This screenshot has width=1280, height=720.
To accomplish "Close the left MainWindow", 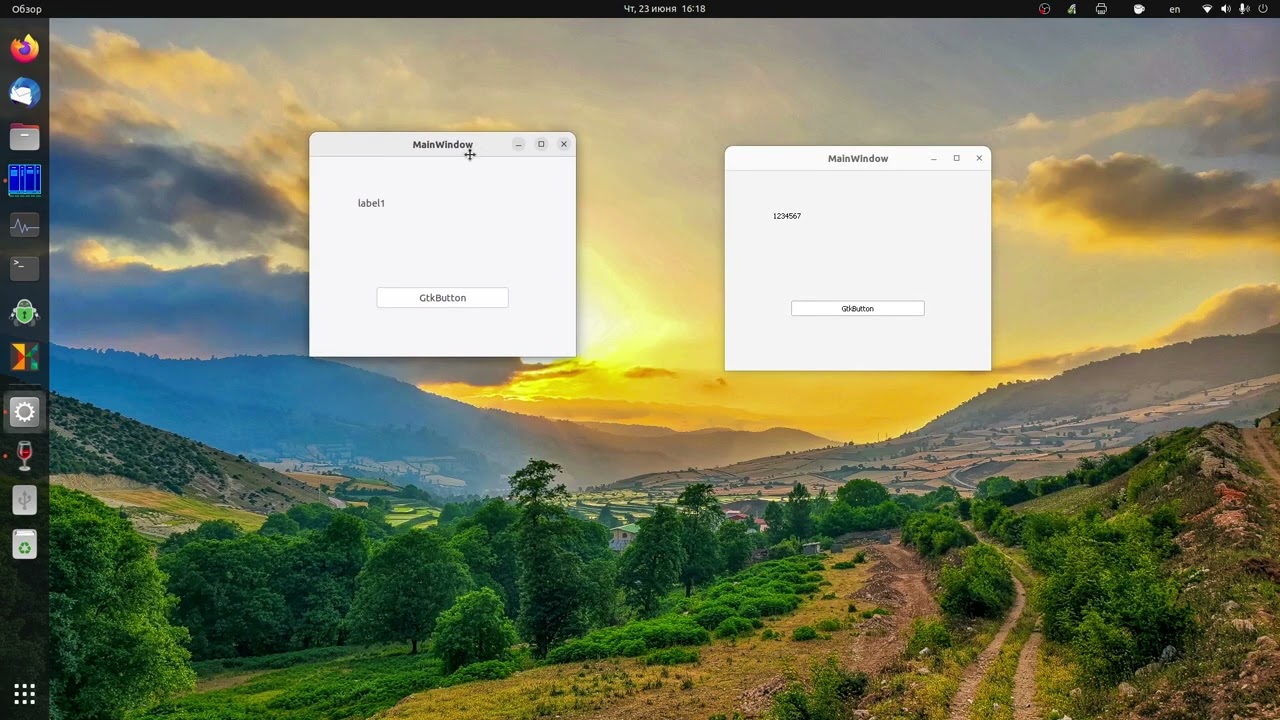I will [x=564, y=144].
